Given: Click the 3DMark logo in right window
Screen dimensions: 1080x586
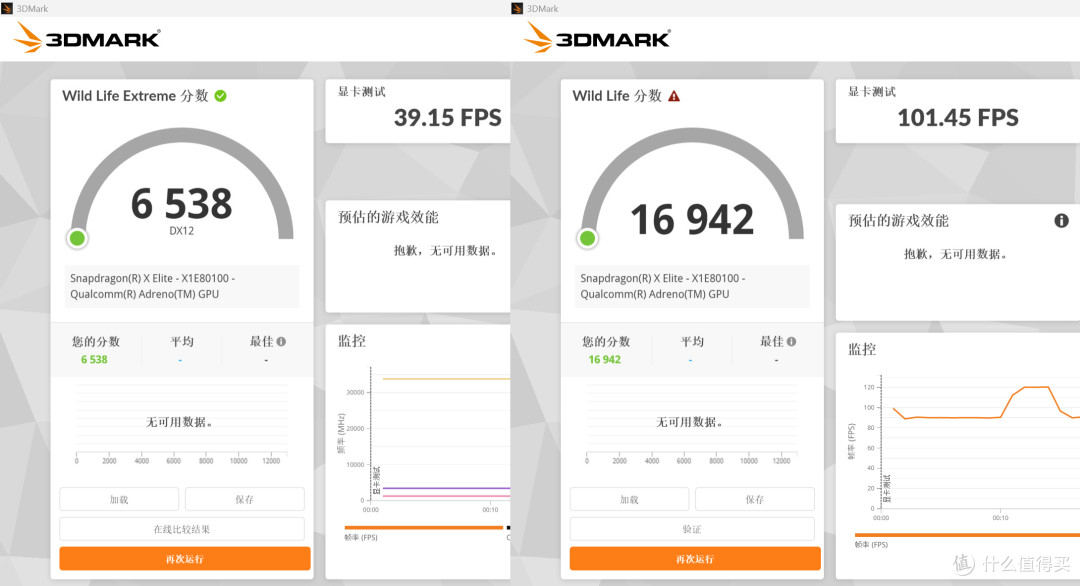Looking at the screenshot, I should [597, 37].
